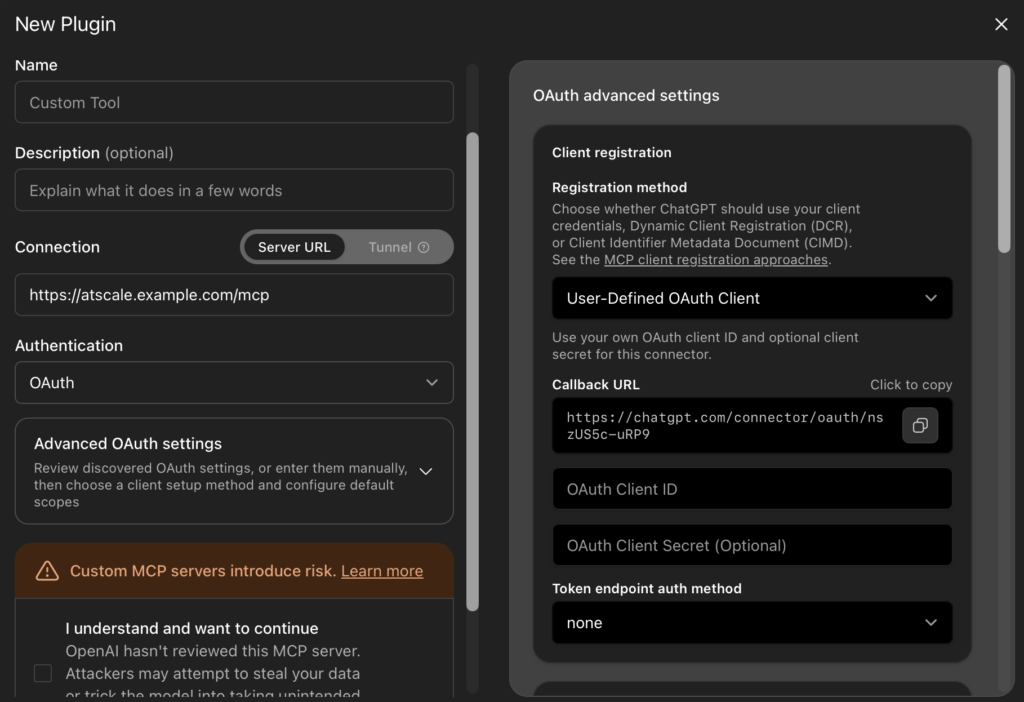The image size is (1024, 702).
Task: Check the I understand and want to continue box
Action: pos(42,673)
